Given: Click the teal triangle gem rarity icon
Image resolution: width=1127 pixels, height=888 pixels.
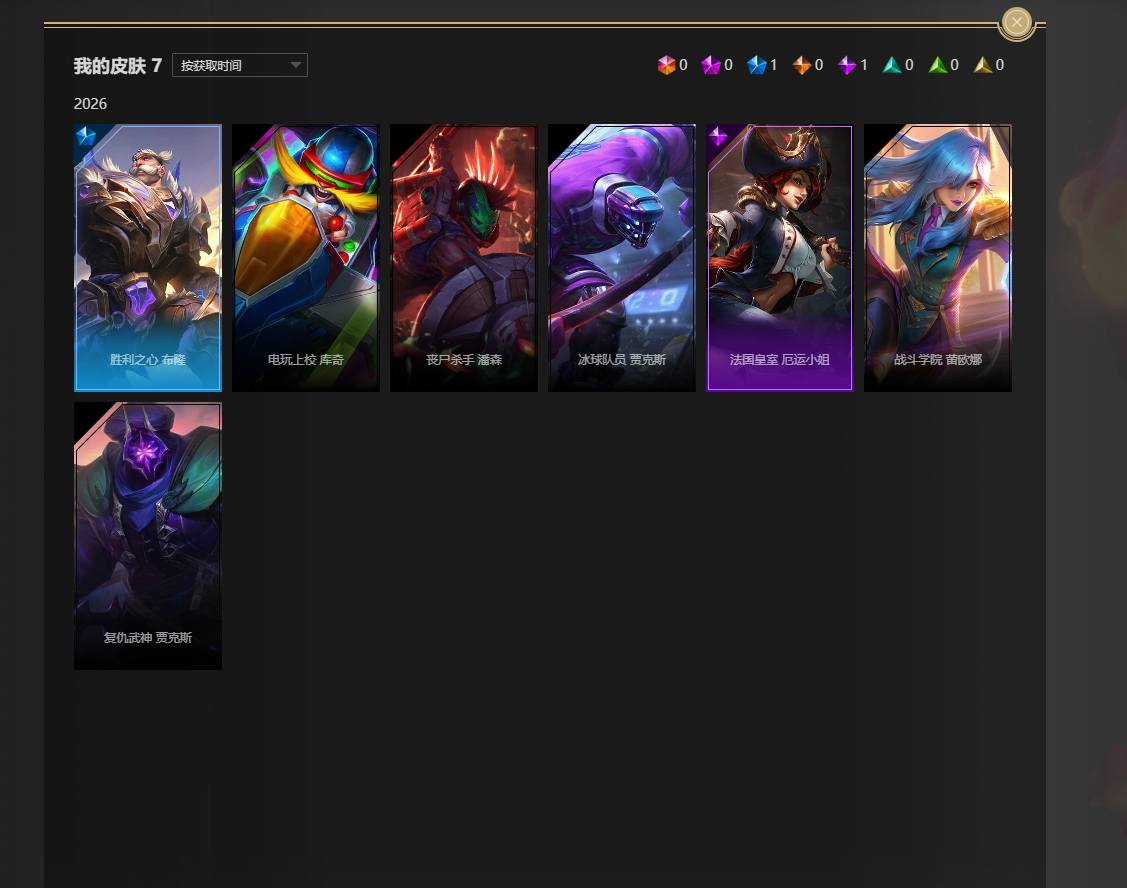Looking at the screenshot, I should point(892,65).
